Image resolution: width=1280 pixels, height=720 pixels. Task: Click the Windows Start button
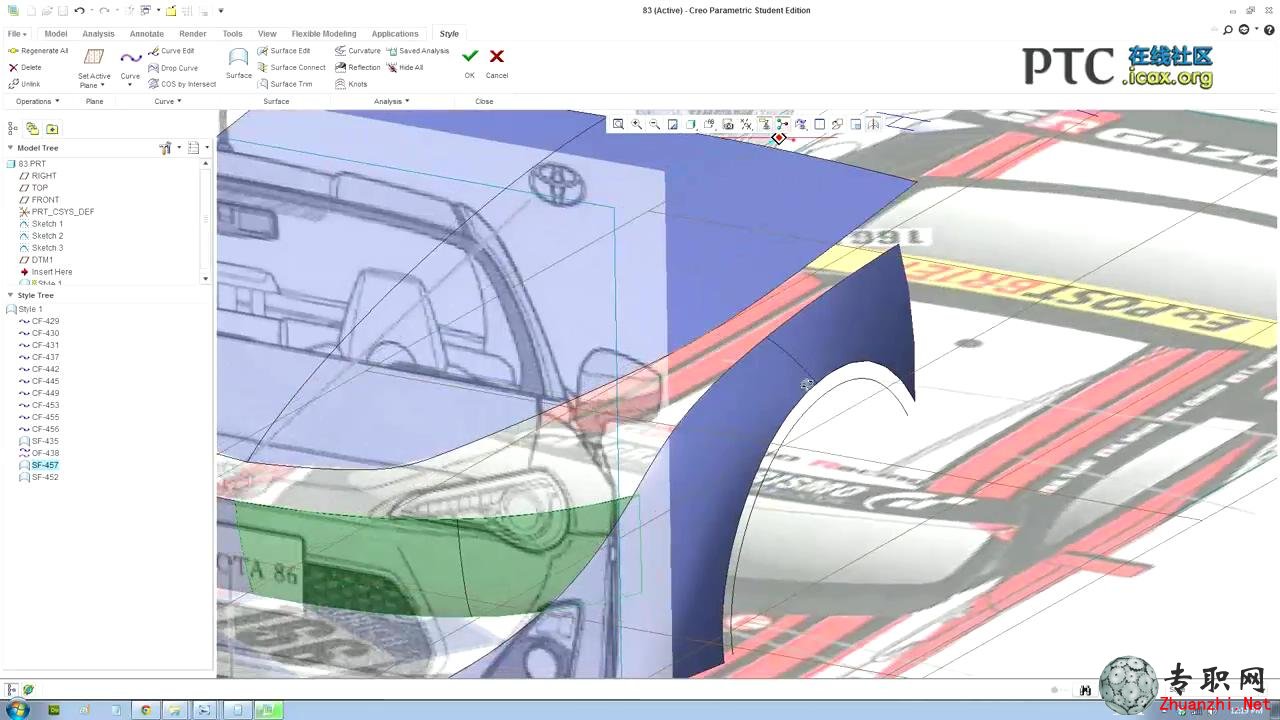click(18, 710)
